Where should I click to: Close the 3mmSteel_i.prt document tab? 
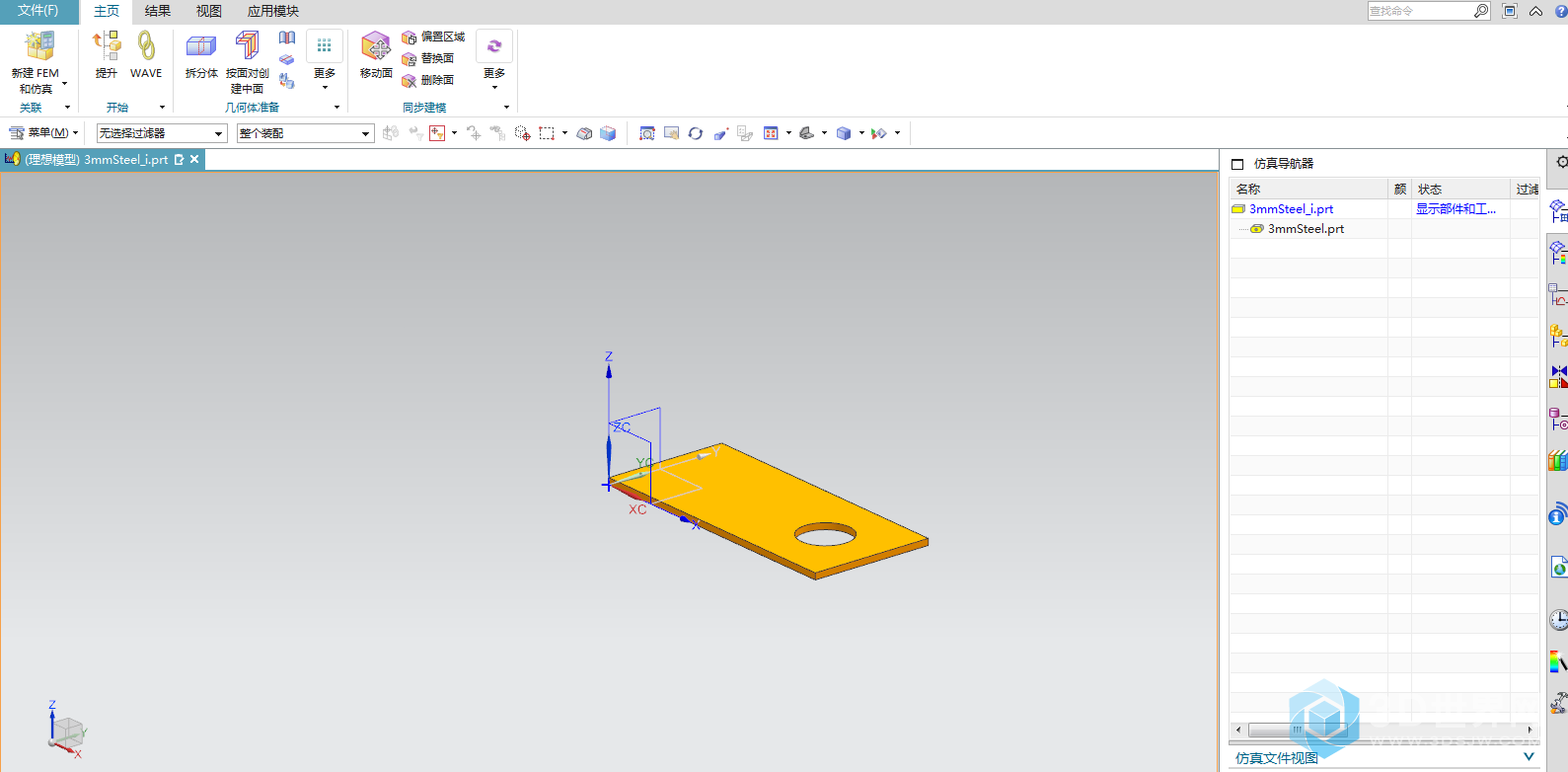194,159
